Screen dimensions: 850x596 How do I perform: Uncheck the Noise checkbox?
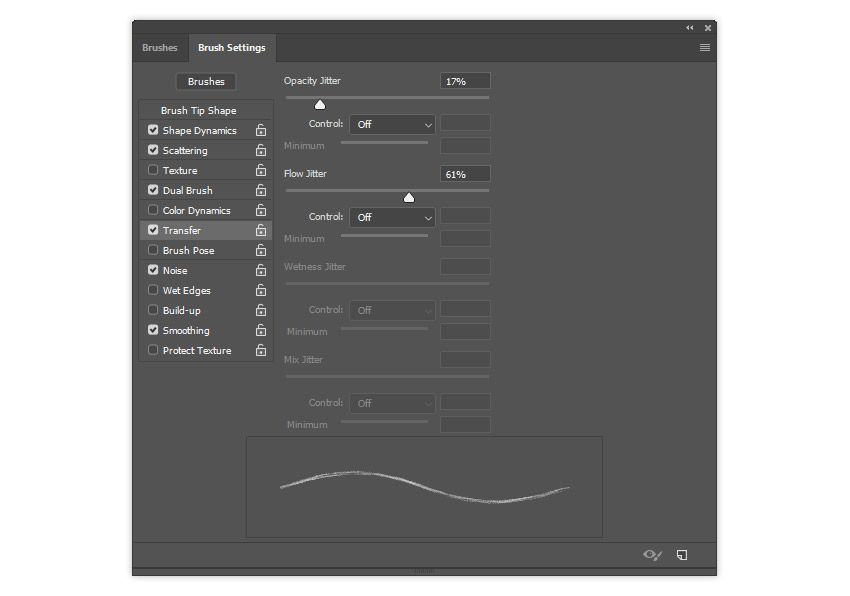click(x=153, y=270)
